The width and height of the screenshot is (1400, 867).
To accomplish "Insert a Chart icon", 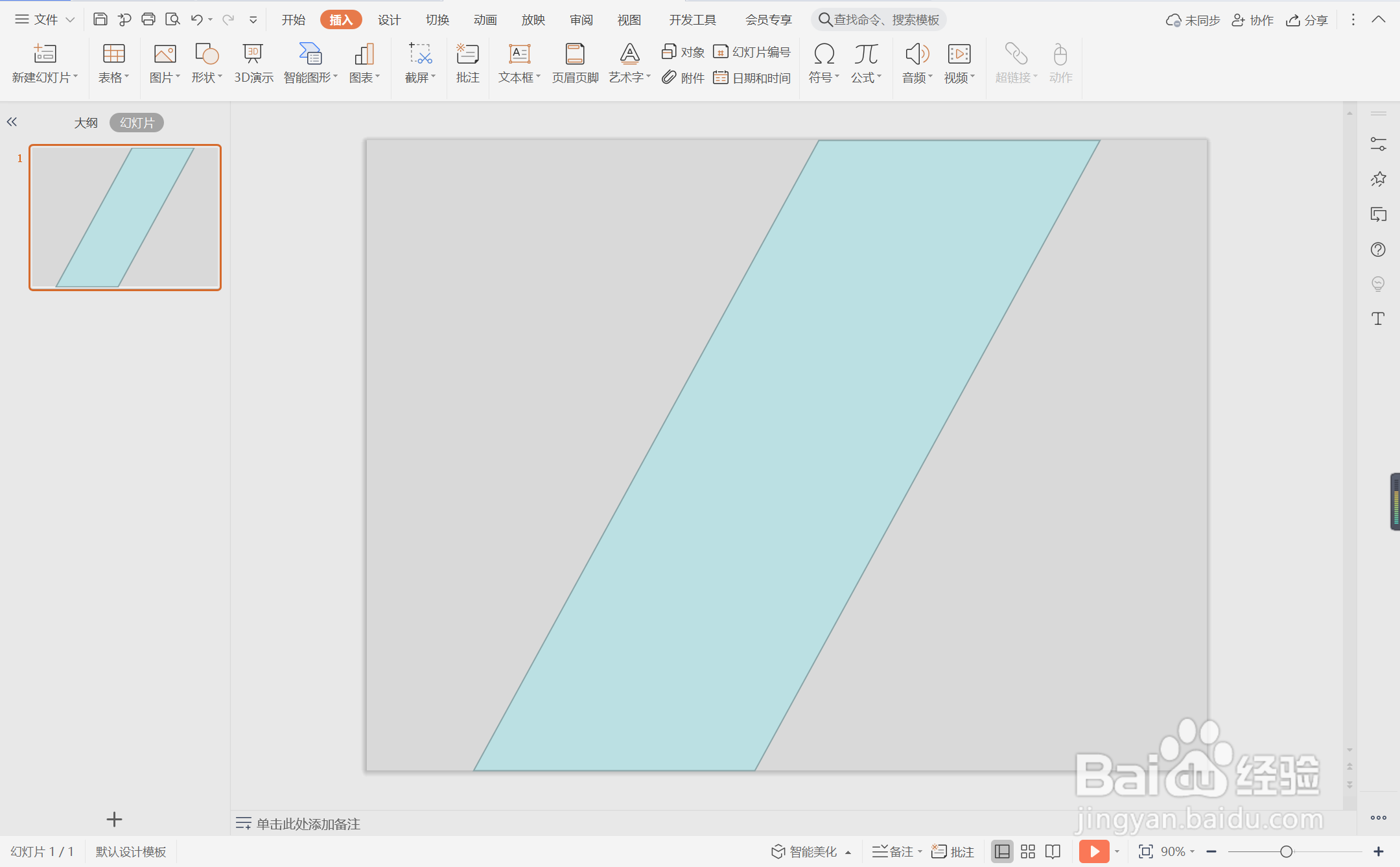I will point(364,54).
